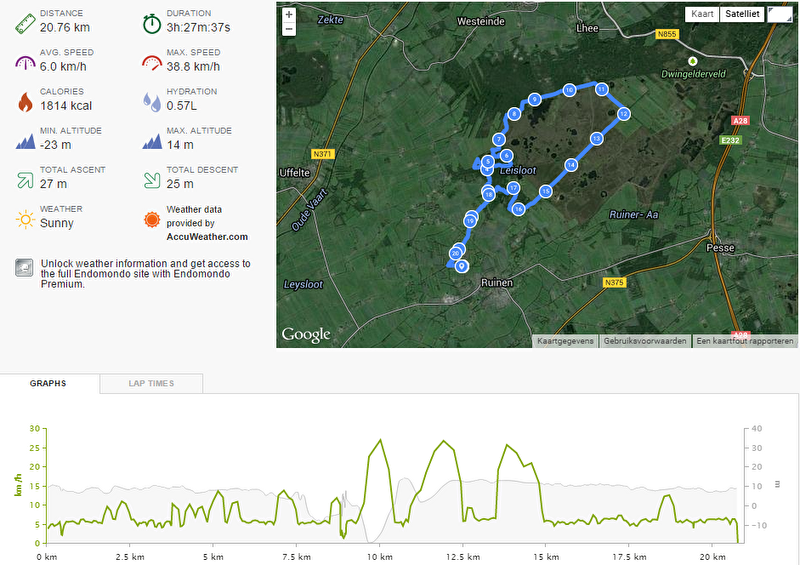The height and width of the screenshot is (565, 800).
Task: Click the route start location pin
Action: pyautogui.click(x=462, y=266)
